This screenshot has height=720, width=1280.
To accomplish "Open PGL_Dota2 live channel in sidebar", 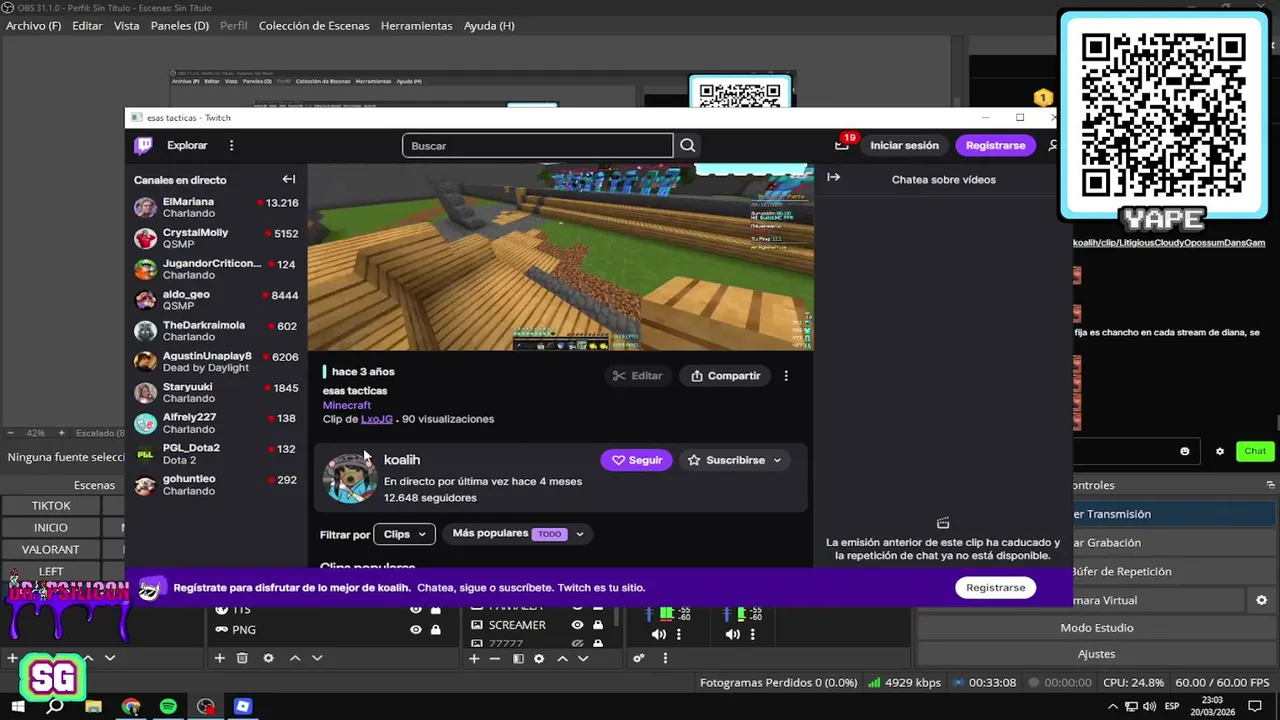I will 216,454.
